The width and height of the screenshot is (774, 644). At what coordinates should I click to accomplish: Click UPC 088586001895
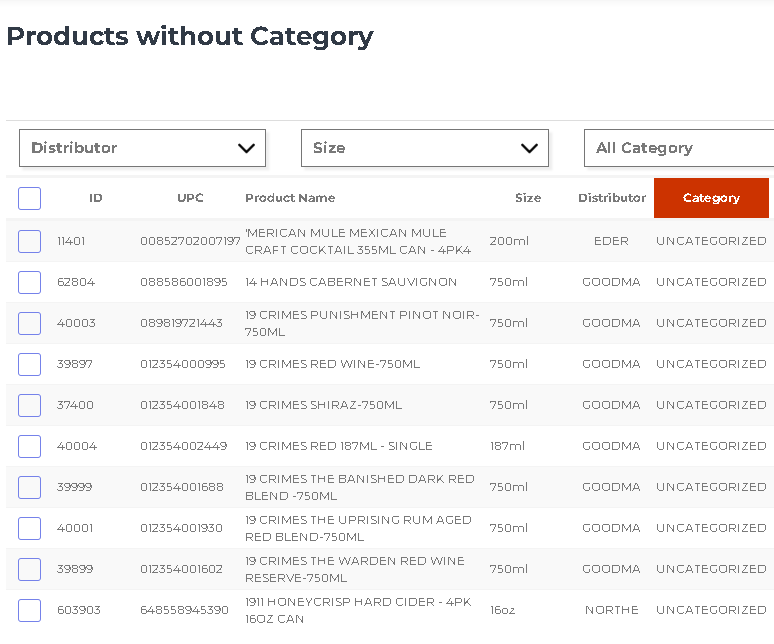click(x=184, y=282)
